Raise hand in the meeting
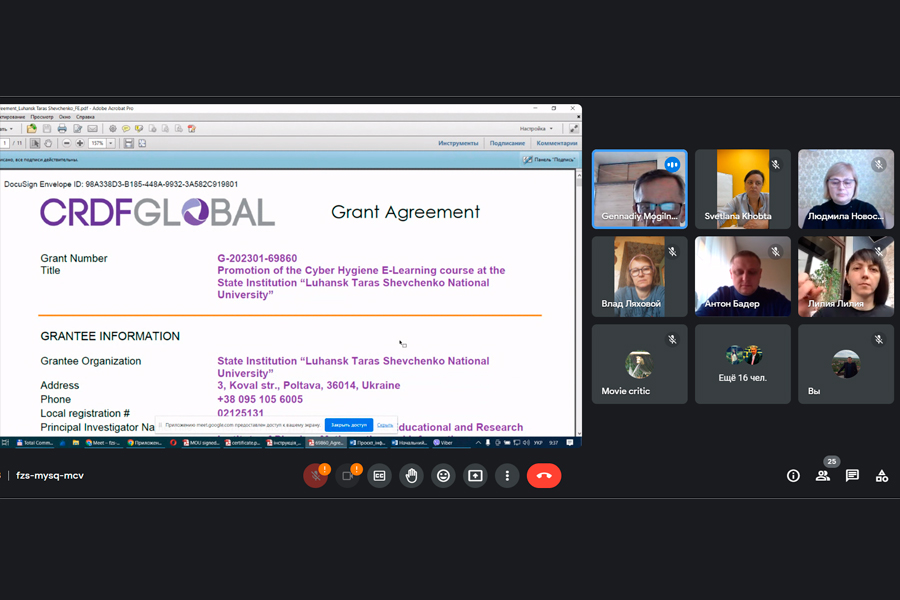The height and width of the screenshot is (600, 900). coord(412,475)
